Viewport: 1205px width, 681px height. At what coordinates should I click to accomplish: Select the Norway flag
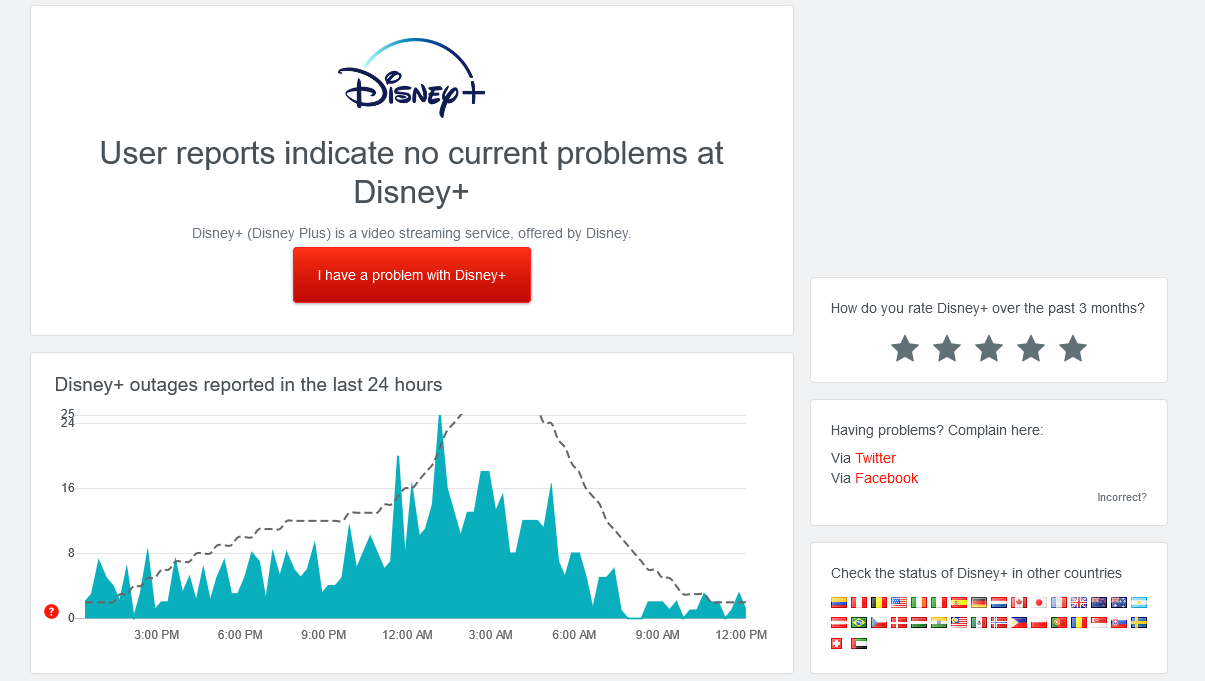point(999,622)
